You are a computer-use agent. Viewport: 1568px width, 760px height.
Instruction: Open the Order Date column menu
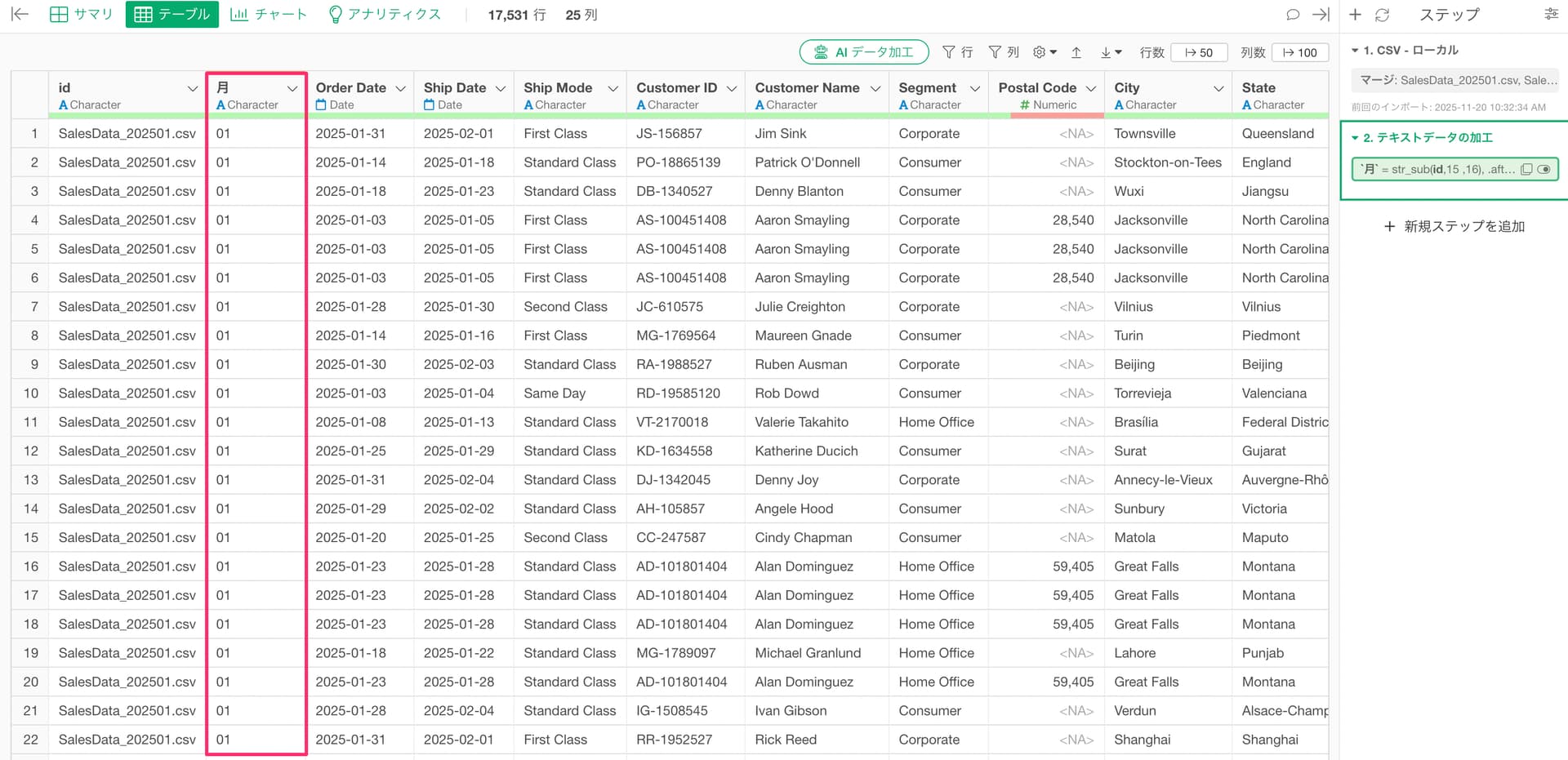(x=400, y=88)
